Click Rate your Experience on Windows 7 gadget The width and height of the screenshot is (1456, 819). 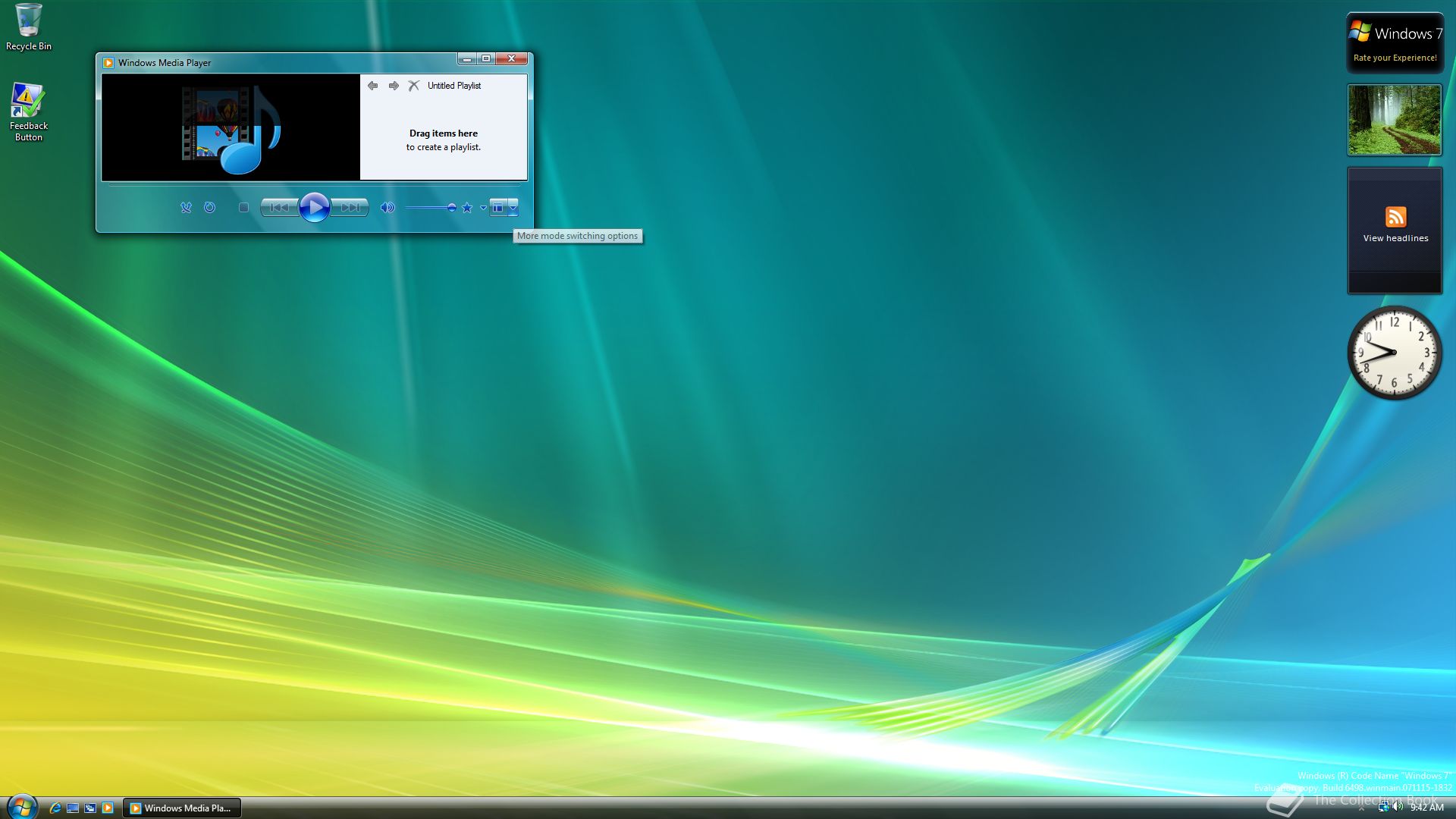click(x=1395, y=58)
